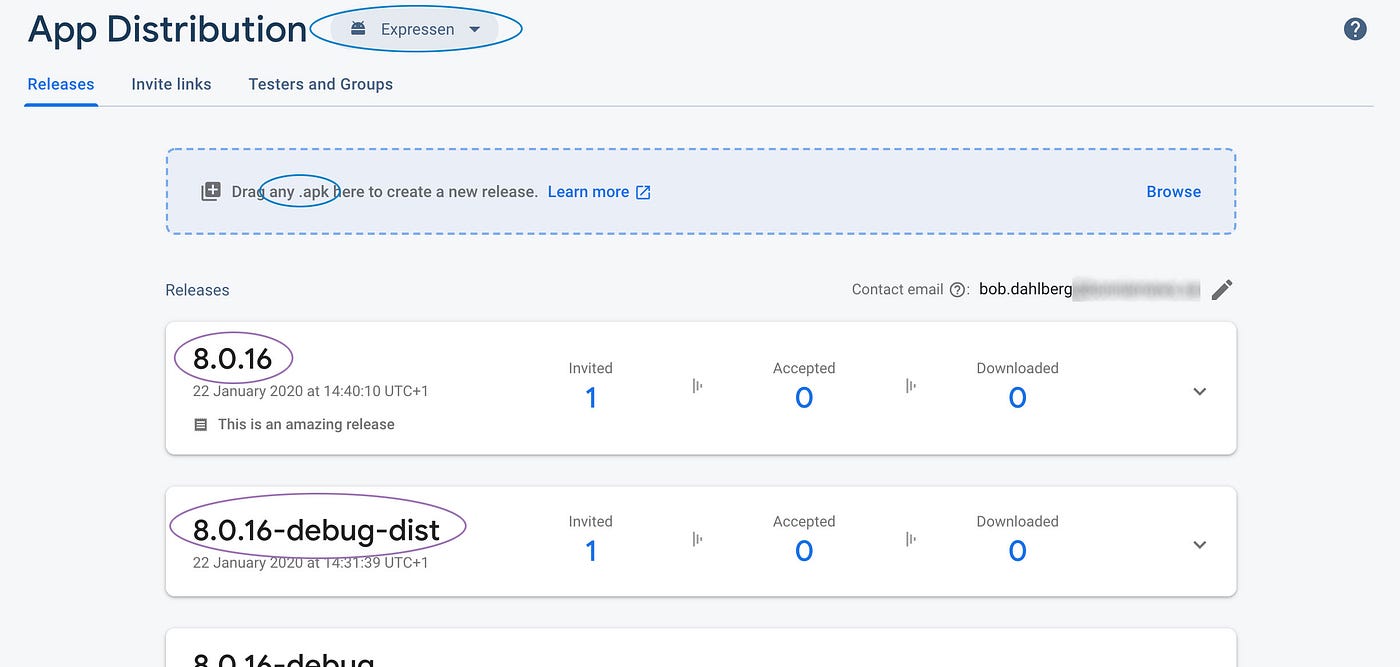
Task: Expand the 8.0.16 release card chevron
Action: tap(1200, 392)
